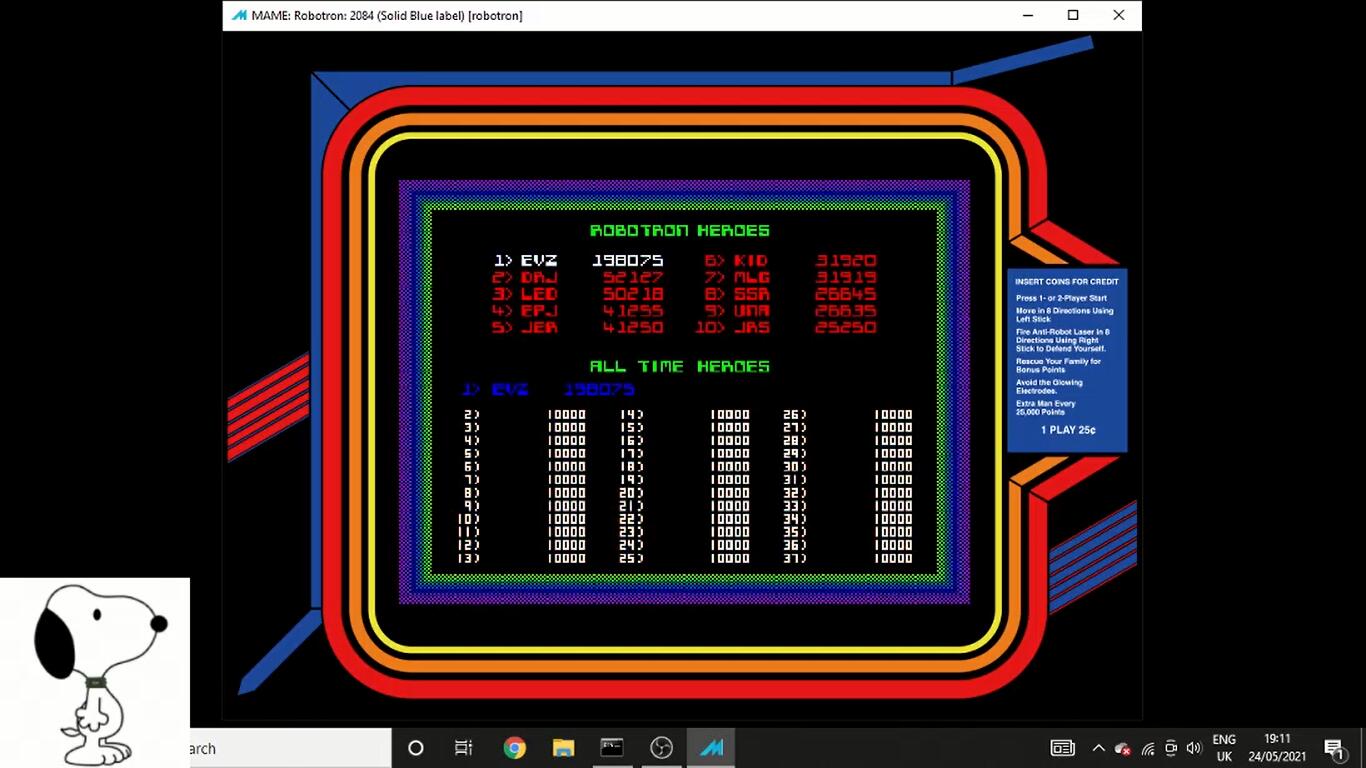The width and height of the screenshot is (1366, 768).
Task: Minimize the MAME Robotron window
Action: (x=1027, y=15)
